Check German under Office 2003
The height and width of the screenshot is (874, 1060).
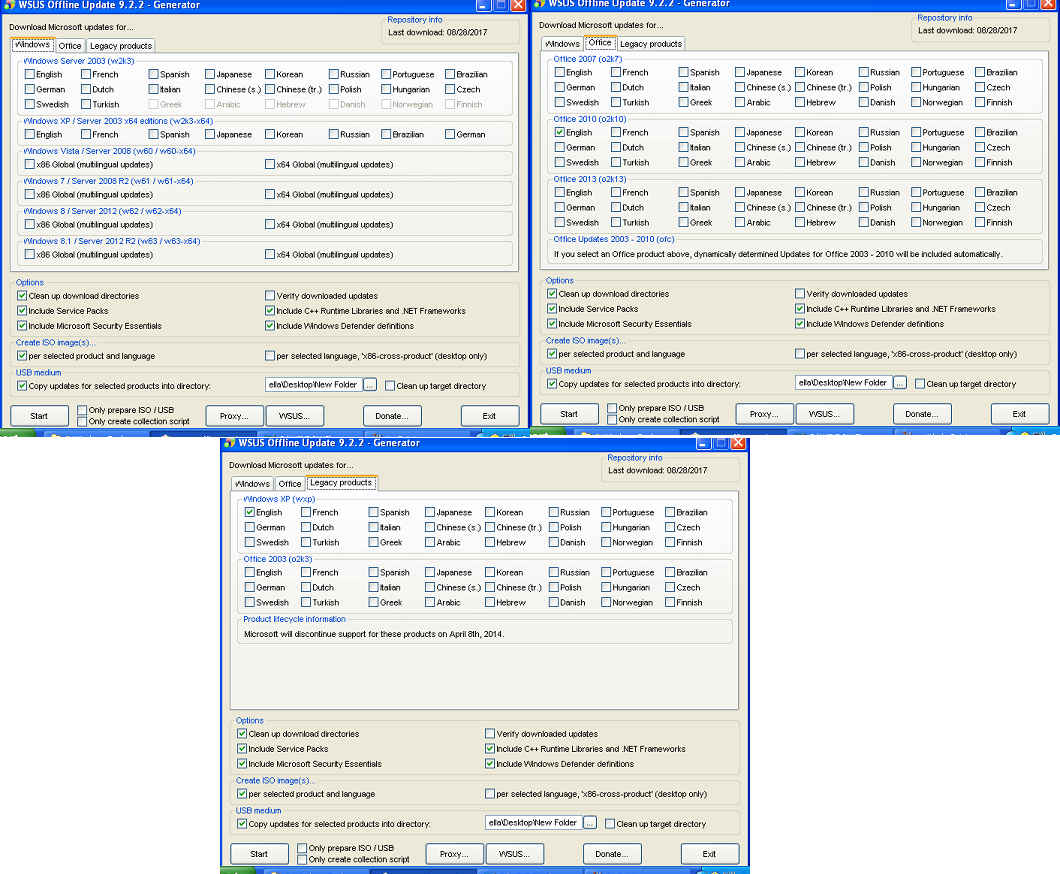250,587
